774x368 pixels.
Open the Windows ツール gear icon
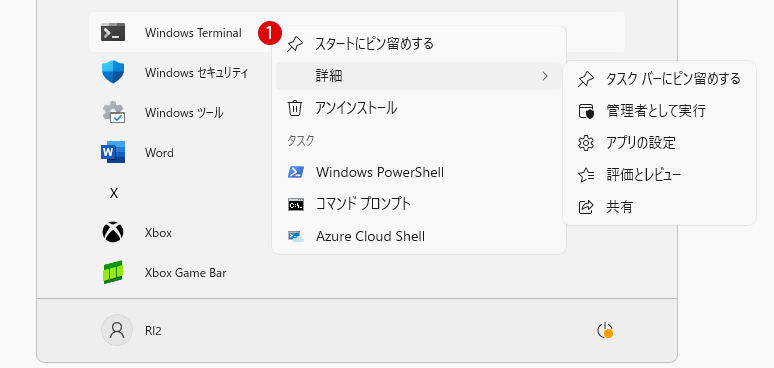pyautogui.click(x=114, y=112)
